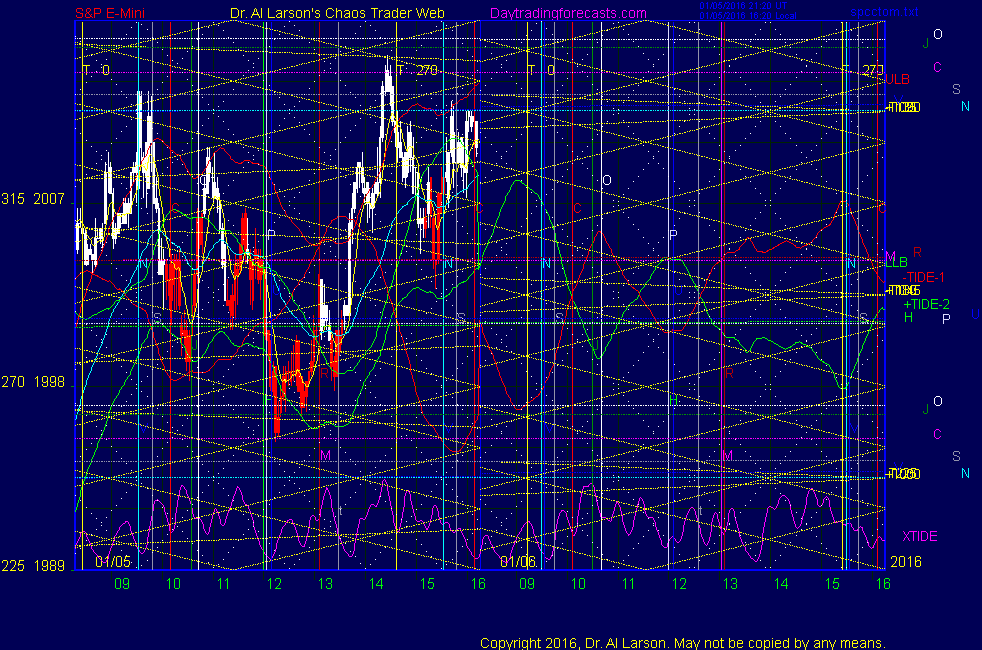Click the red -TIDE-1 legend label
Image resolution: width=982 pixels, height=650 pixels.
tap(923, 277)
